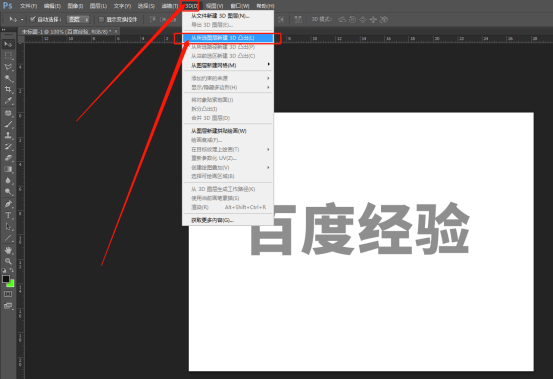This screenshot has width=553, height=379.
Task: Click the 3D roll mode icon
Action: pyautogui.click(x=352, y=19)
